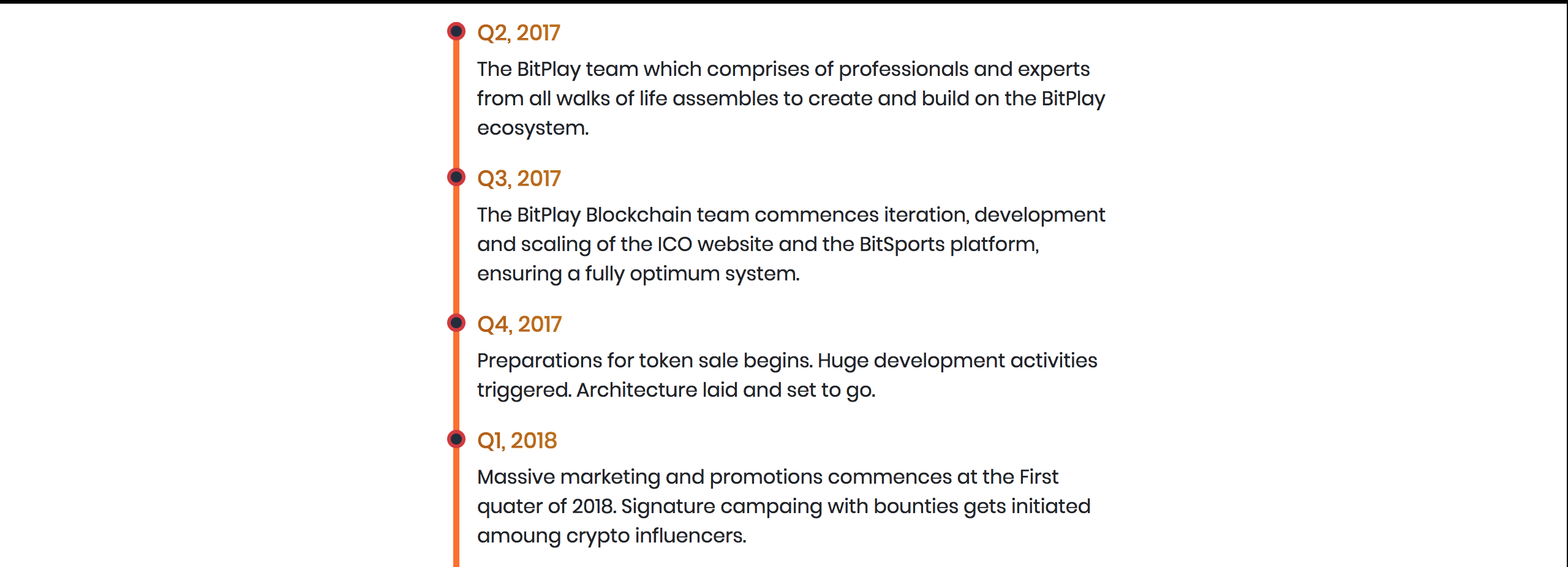1568x567 pixels.
Task: Click the "crypto influencers." text
Action: click(656, 536)
